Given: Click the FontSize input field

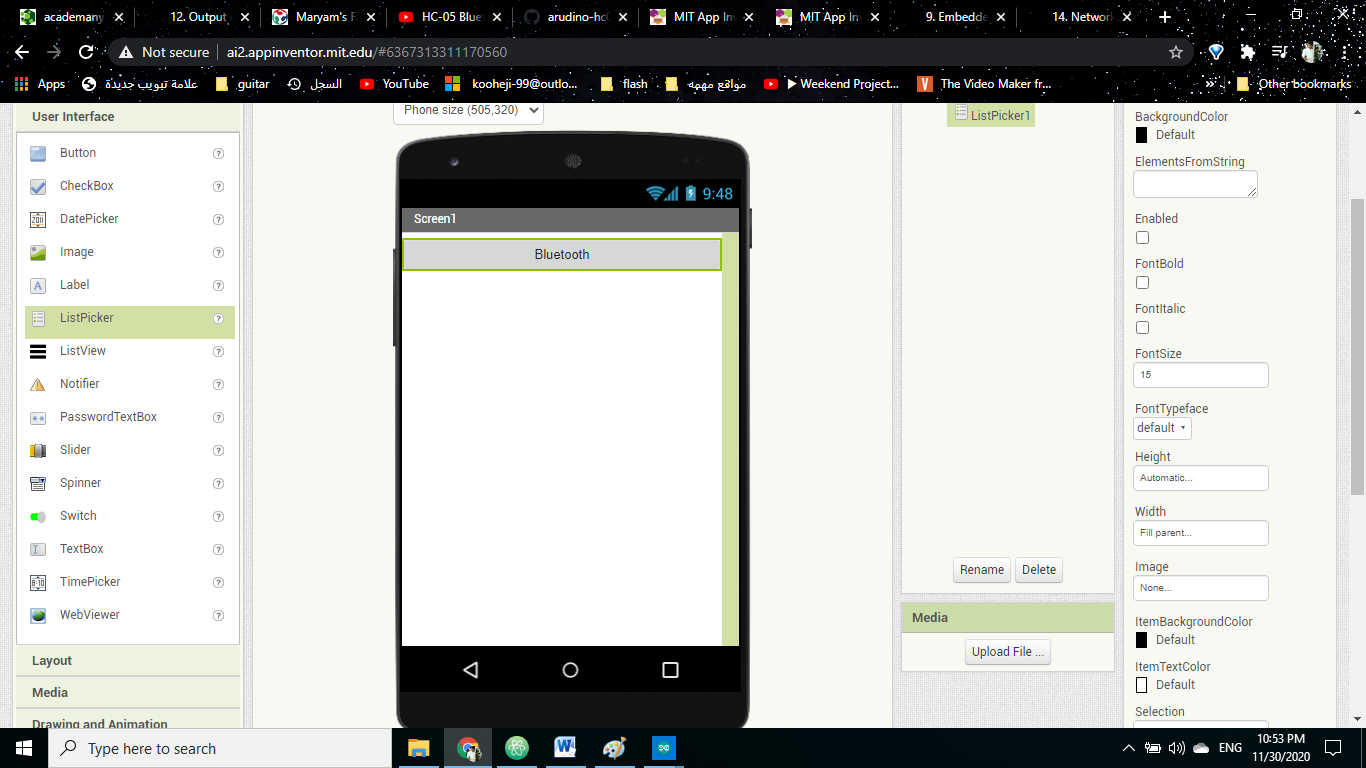Looking at the screenshot, I should pyautogui.click(x=1200, y=374).
